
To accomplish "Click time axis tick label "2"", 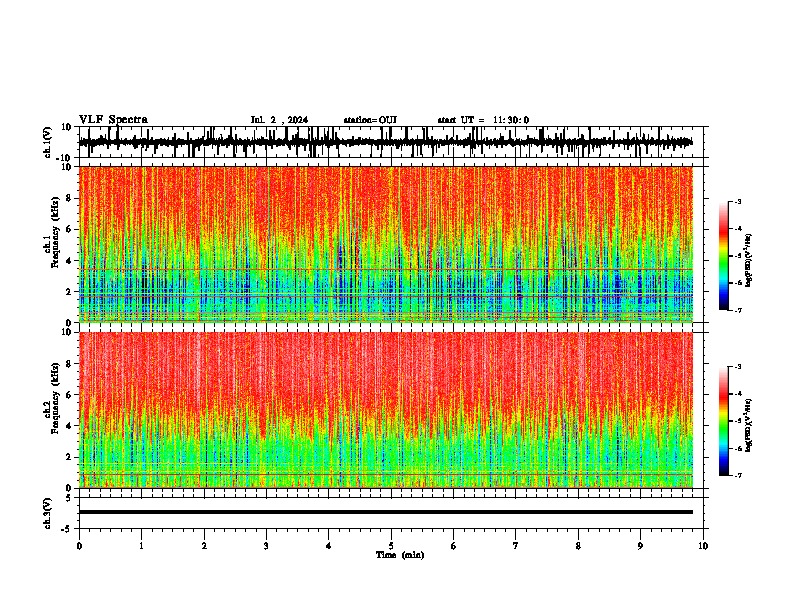I will pyautogui.click(x=204, y=546).
